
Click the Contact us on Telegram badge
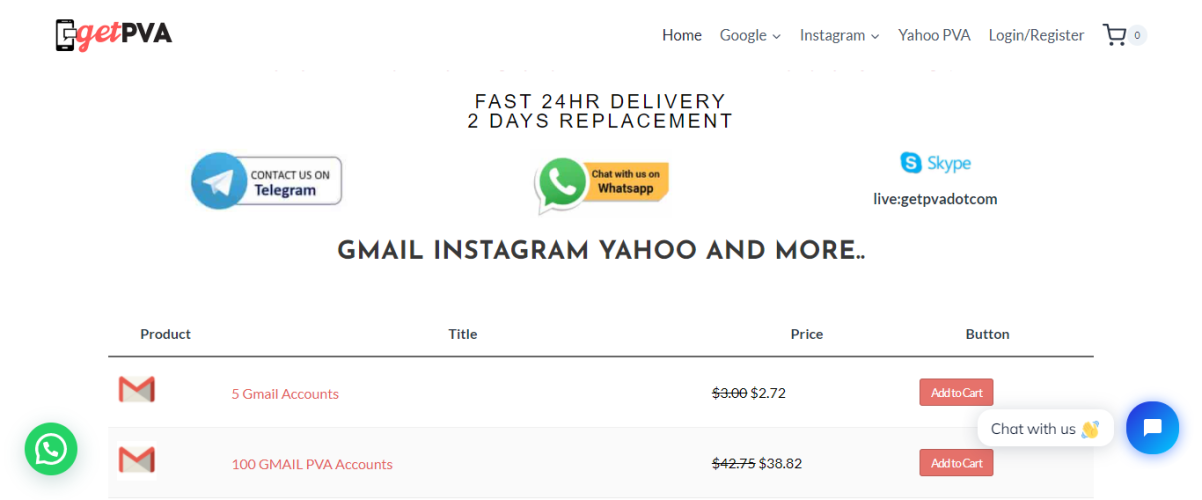click(x=266, y=181)
